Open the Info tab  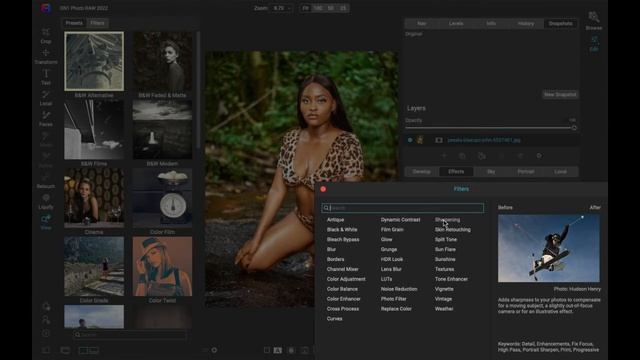tap(491, 24)
